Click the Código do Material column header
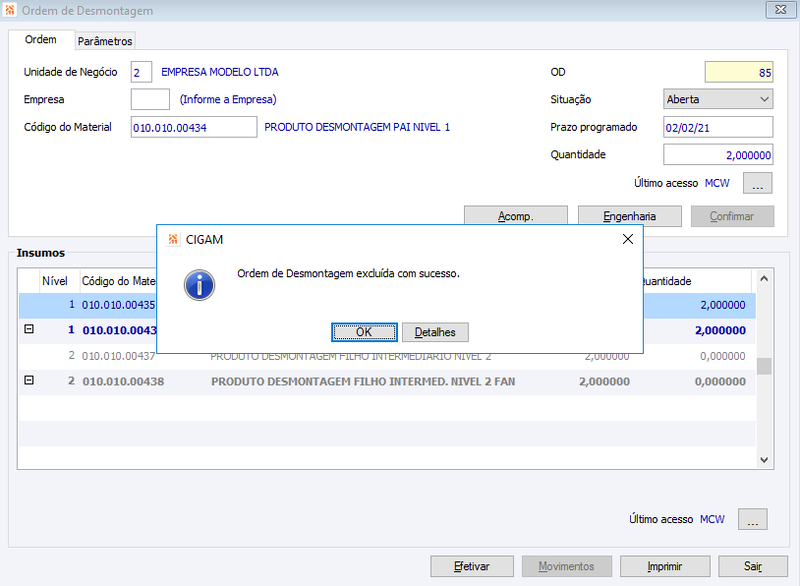This screenshot has height=586, width=800. coord(118,281)
